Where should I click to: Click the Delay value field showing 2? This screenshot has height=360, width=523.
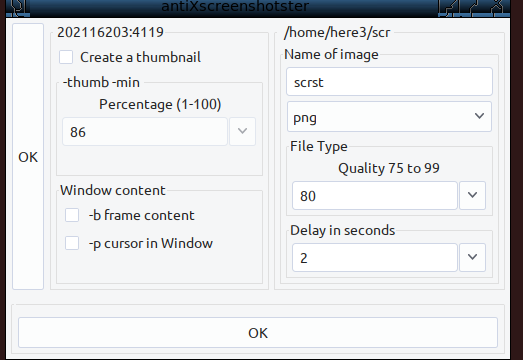(x=375, y=258)
